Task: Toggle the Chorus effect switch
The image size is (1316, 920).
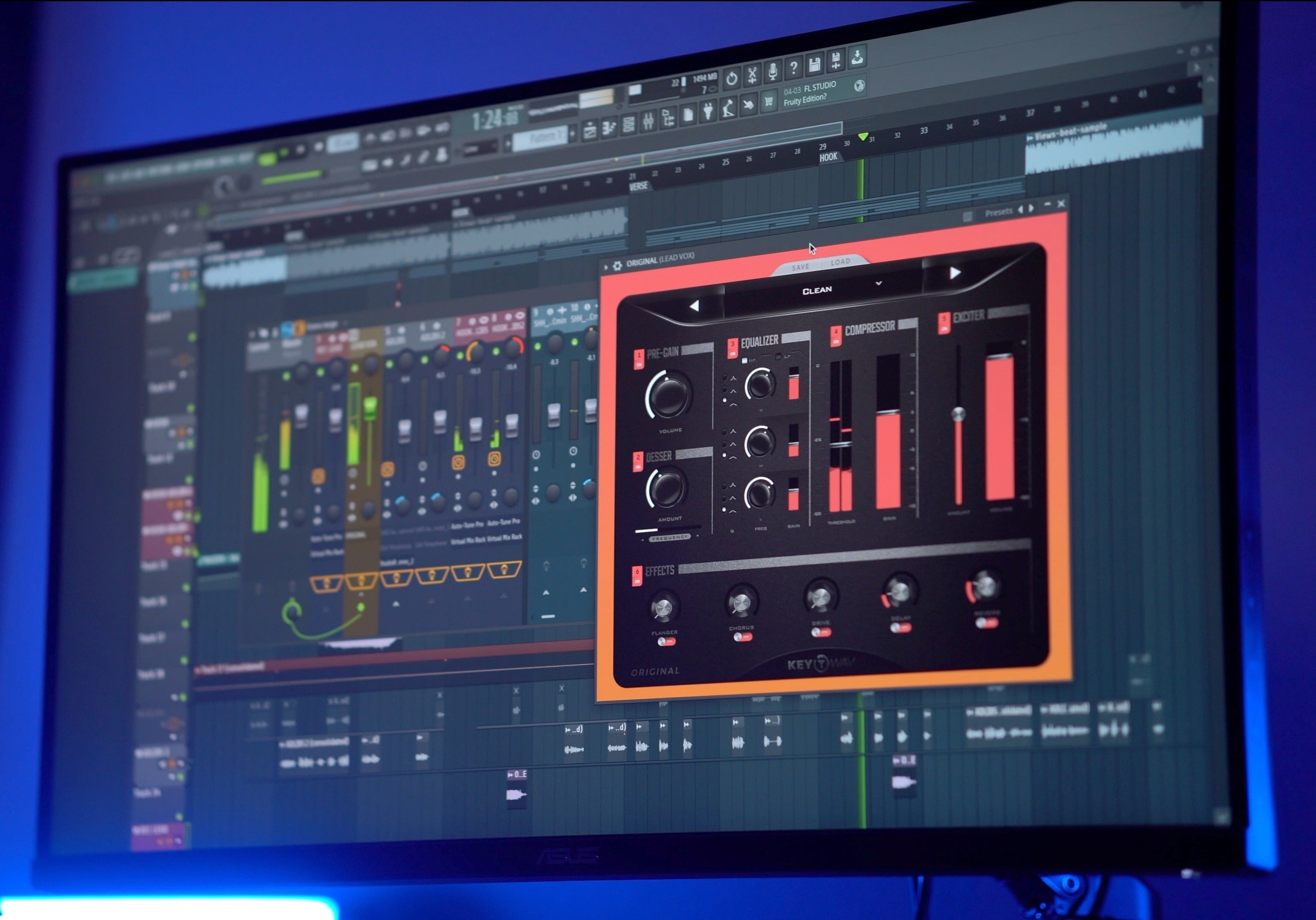Action: (744, 637)
